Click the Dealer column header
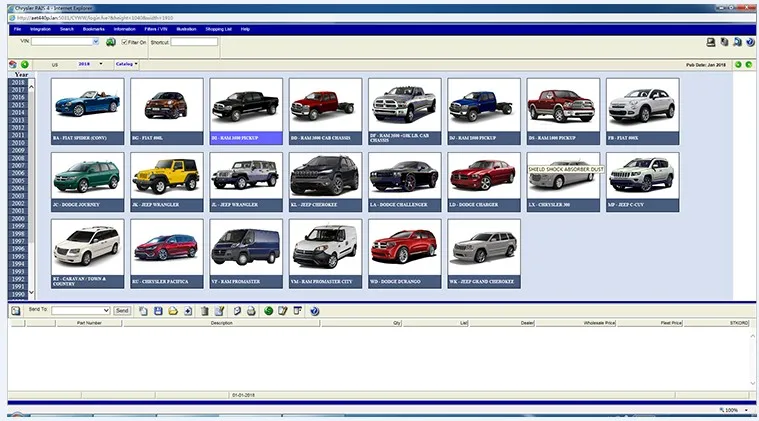Screen dimensions: 759x421 click(x=502, y=323)
